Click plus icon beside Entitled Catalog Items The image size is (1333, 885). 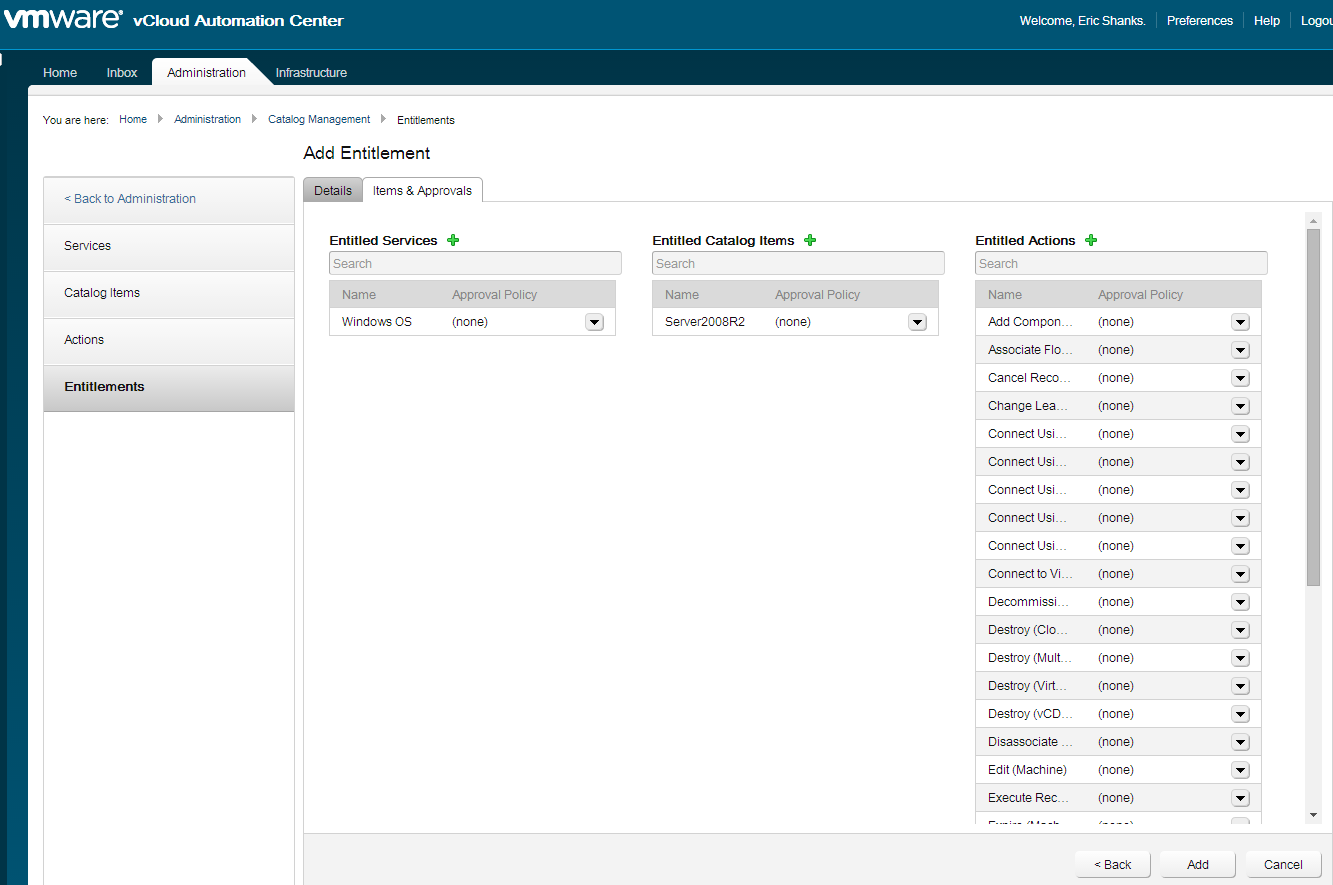coord(810,240)
